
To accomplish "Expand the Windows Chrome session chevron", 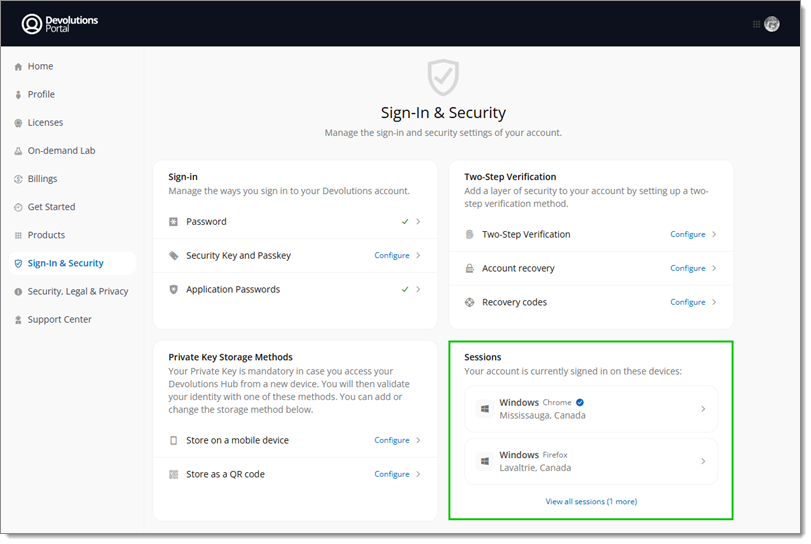I will point(703,409).
